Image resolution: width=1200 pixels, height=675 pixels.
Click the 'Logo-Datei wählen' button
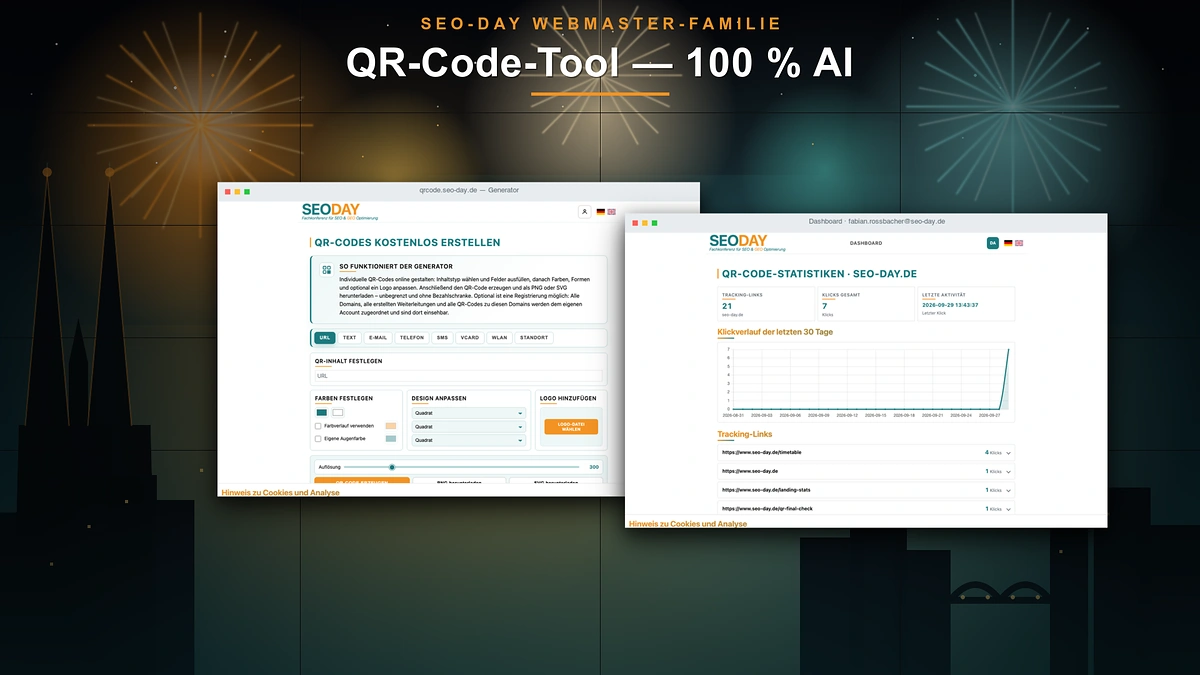click(571, 427)
